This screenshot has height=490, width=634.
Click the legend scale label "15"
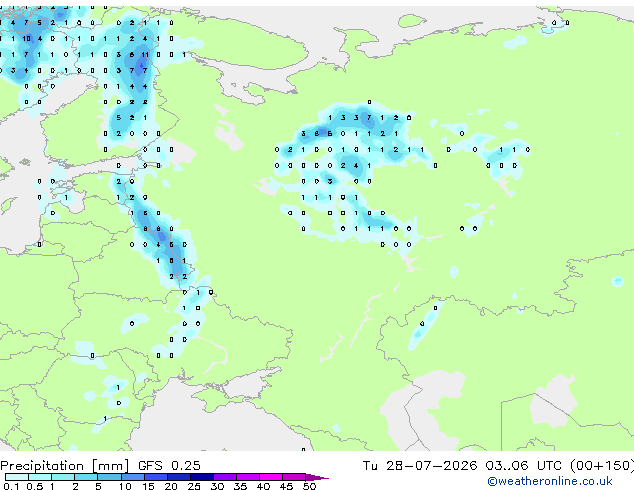tap(148, 486)
